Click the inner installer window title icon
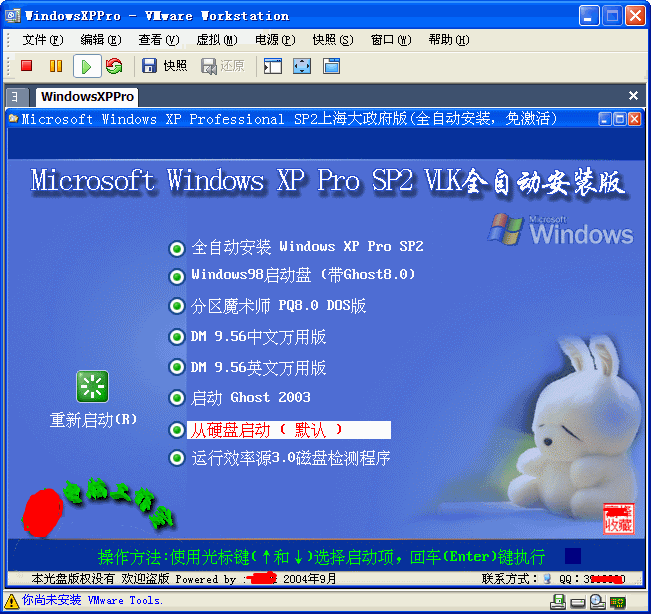Image resolution: width=651 pixels, height=614 pixels. click(x=14, y=119)
